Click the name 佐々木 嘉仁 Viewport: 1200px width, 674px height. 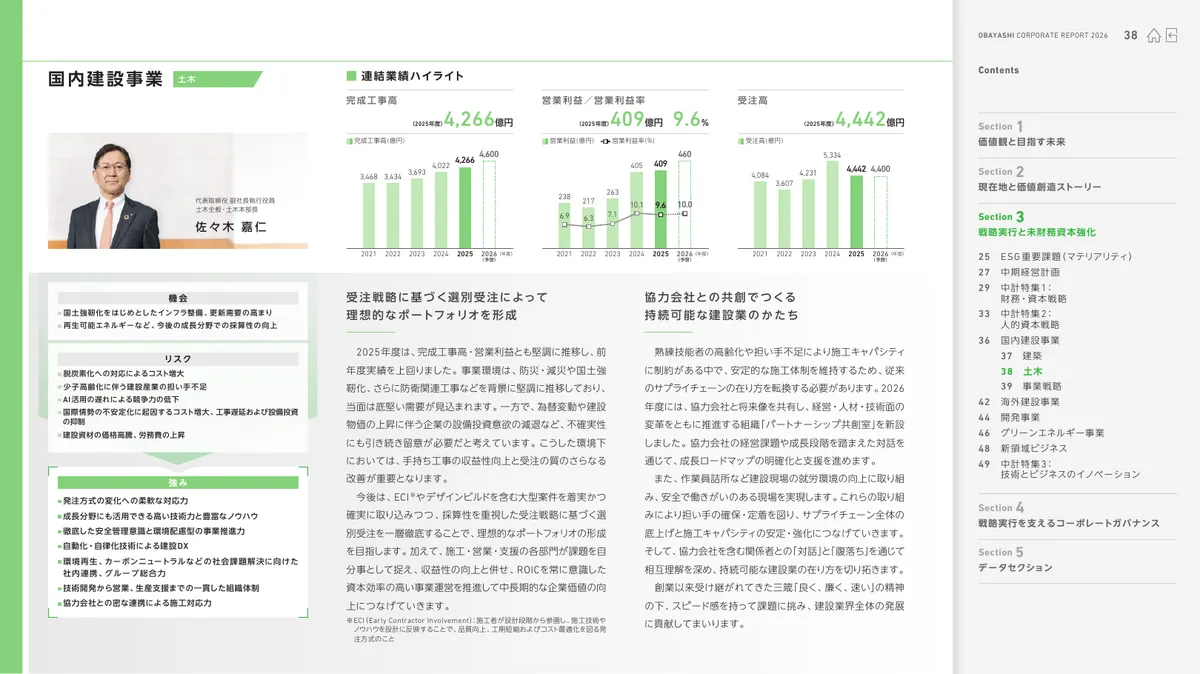(x=231, y=227)
